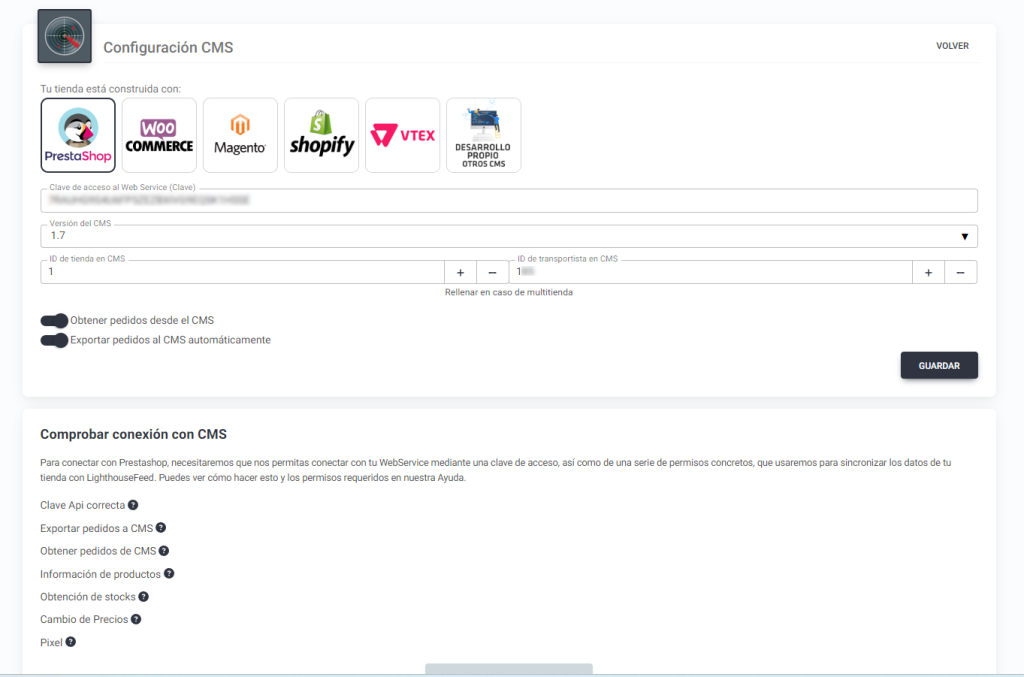Open the Versión del CMS dropdown
The image size is (1024, 677).
point(509,236)
